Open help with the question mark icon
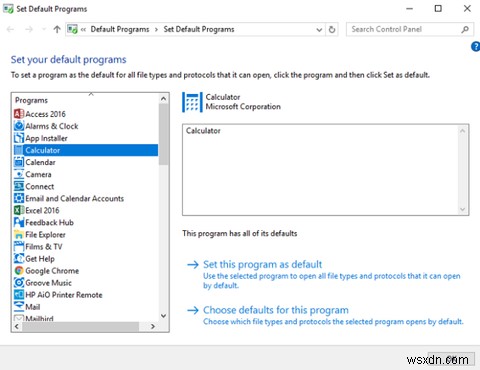 point(476,47)
